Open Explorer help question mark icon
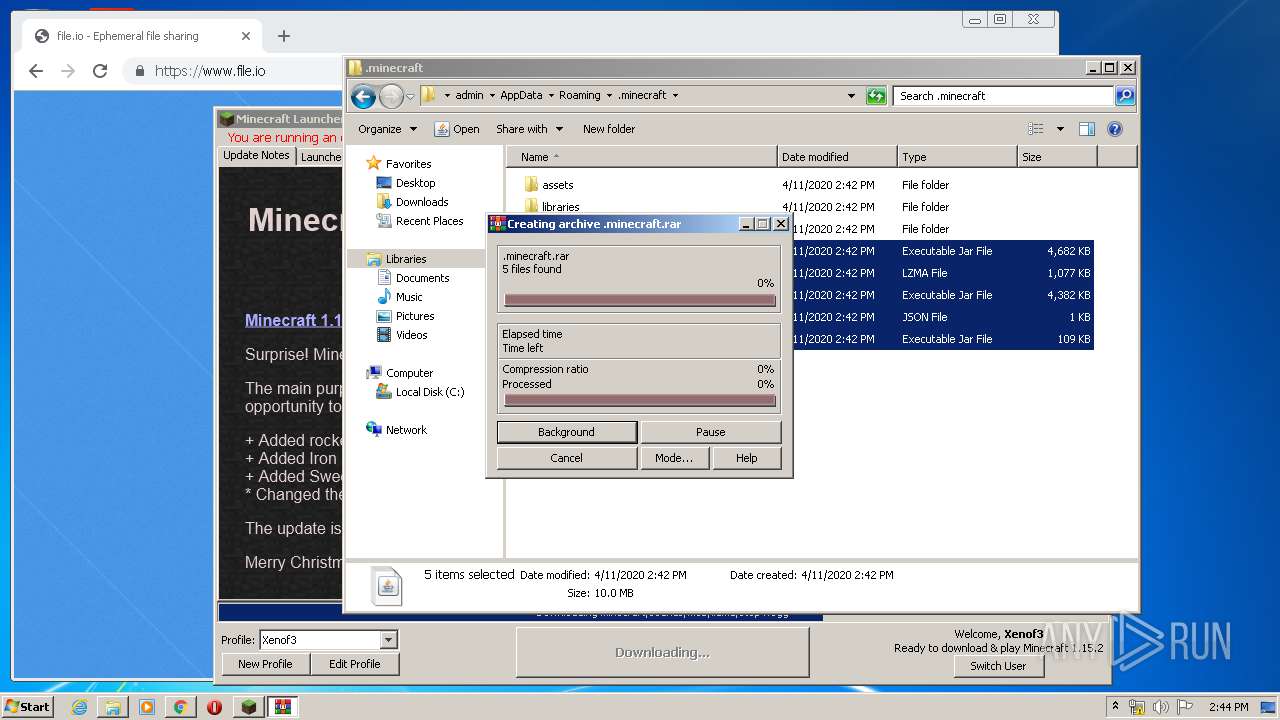The height and width of the screenshot is (720, 1280). [1115, 129]
